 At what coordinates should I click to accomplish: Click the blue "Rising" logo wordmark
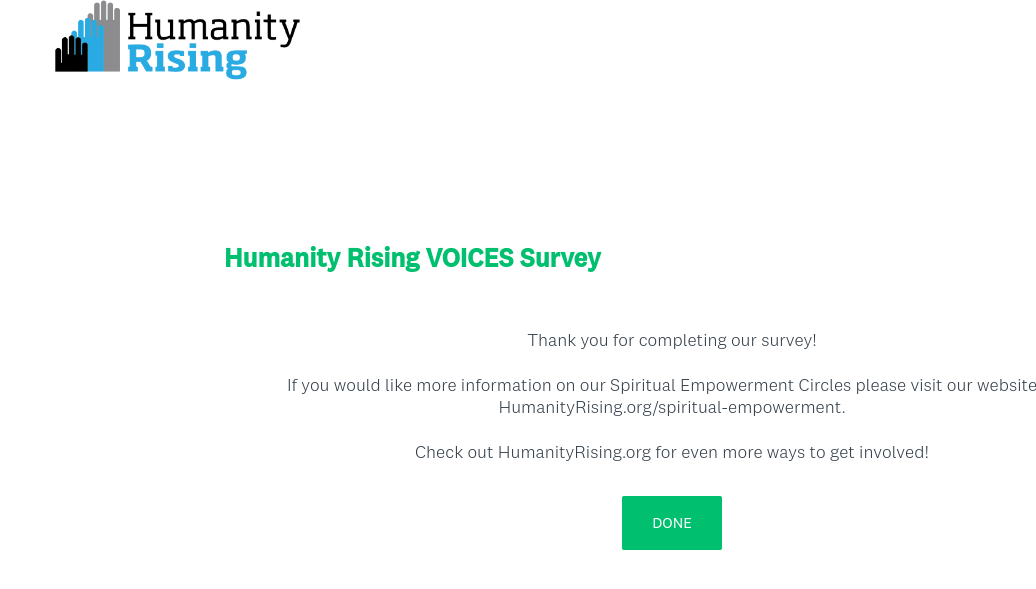click(187, 59)
